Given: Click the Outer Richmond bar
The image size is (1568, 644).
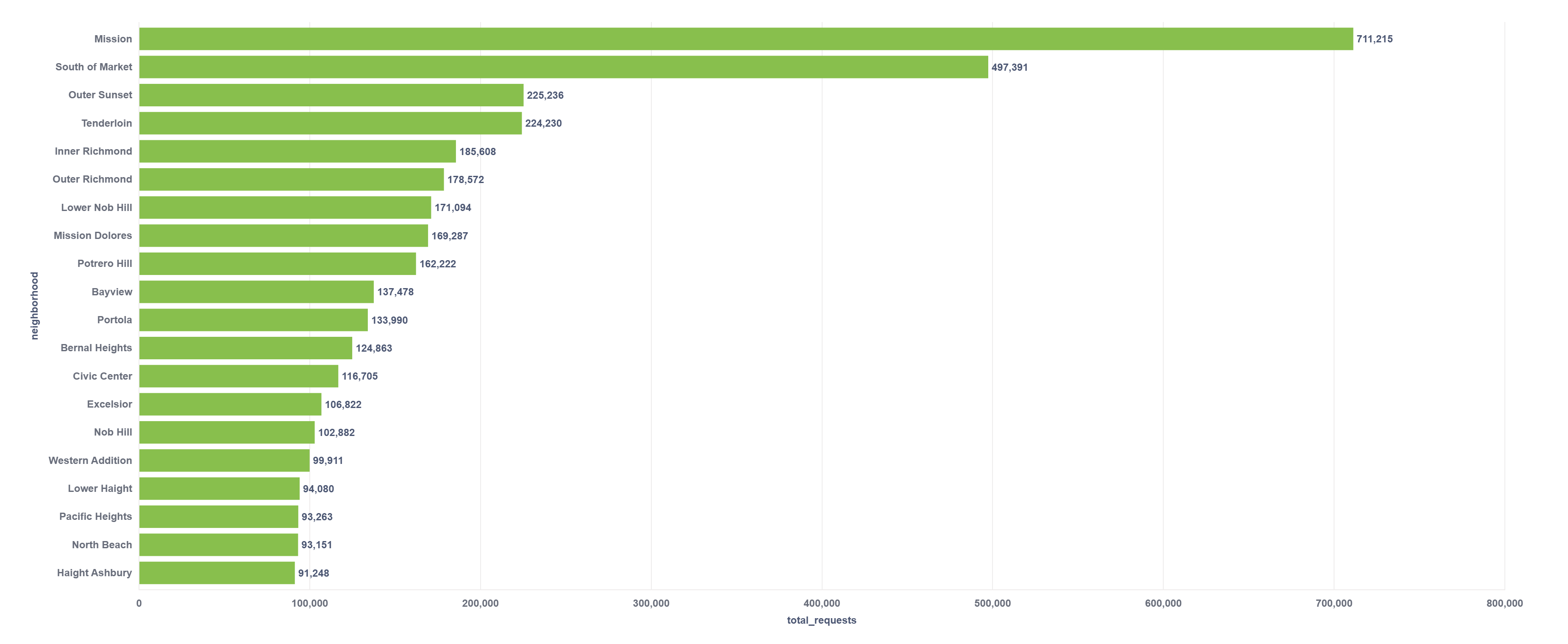Looking at the screenshot, I should pos(291,179).
